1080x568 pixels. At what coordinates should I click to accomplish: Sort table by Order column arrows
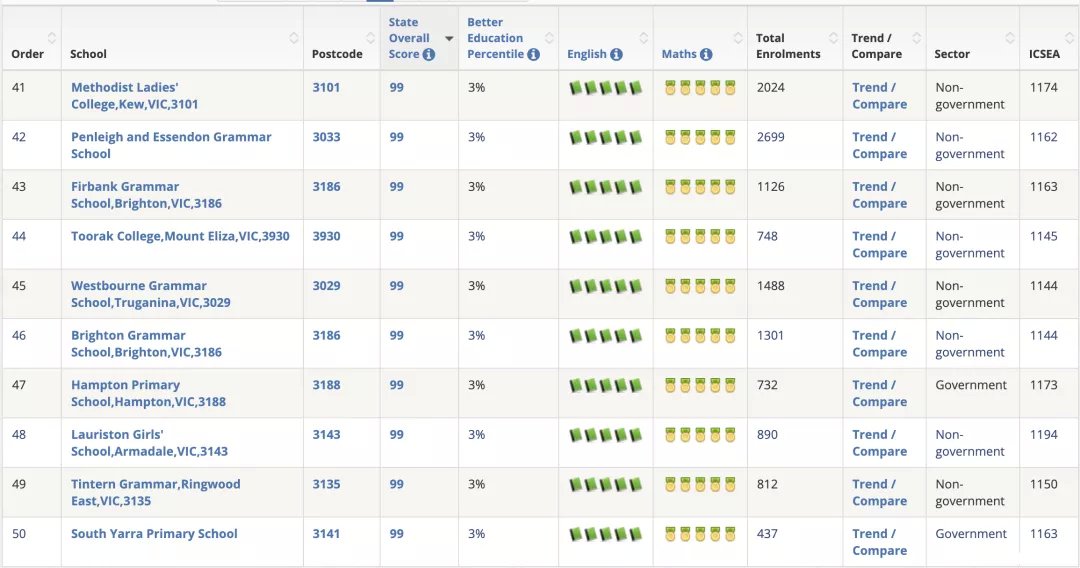pyautogui.click(x=52, y=38)
